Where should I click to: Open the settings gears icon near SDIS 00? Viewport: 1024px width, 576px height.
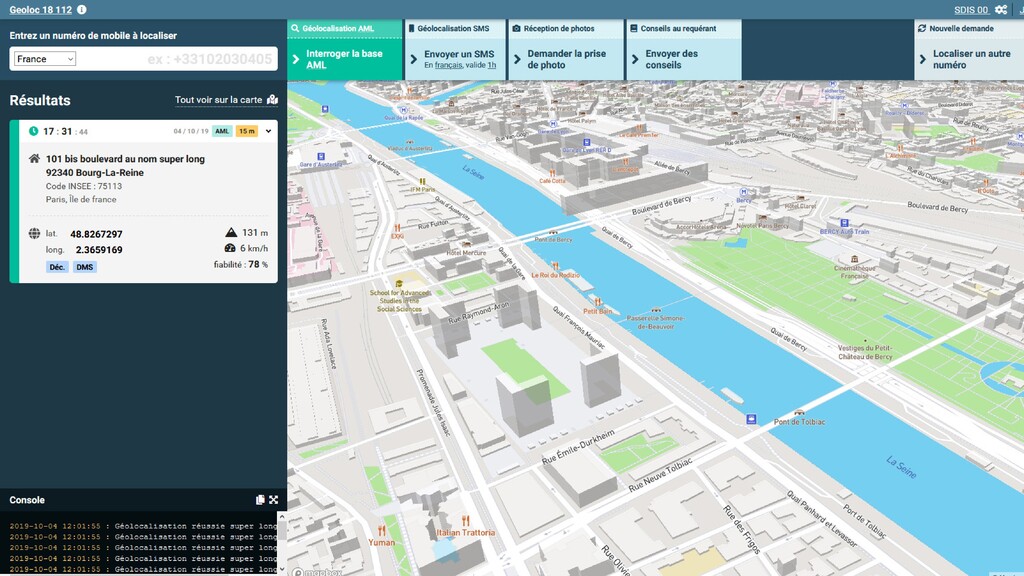(1000, 10)
